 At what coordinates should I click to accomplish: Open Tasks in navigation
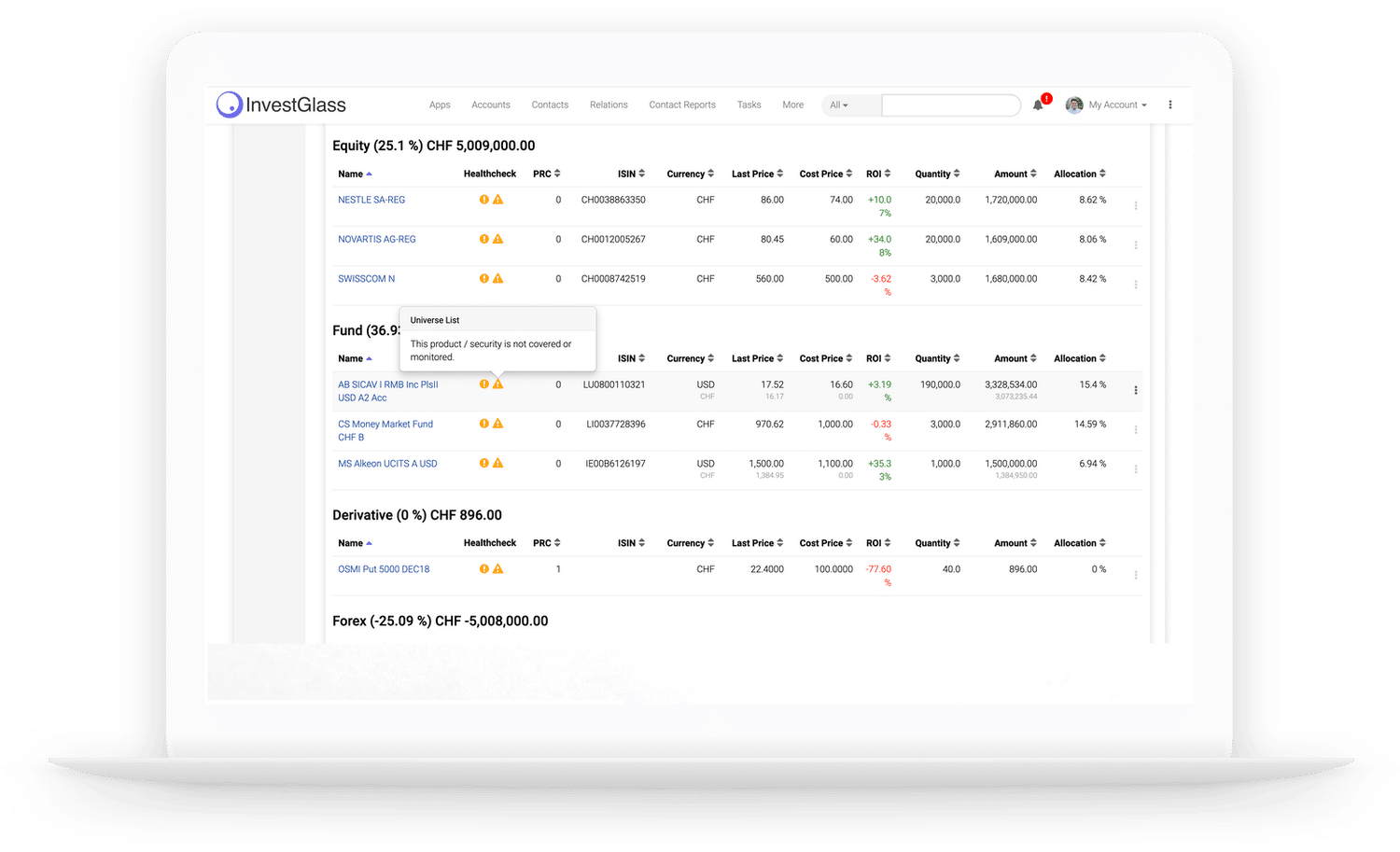click(x=749, y=105)
